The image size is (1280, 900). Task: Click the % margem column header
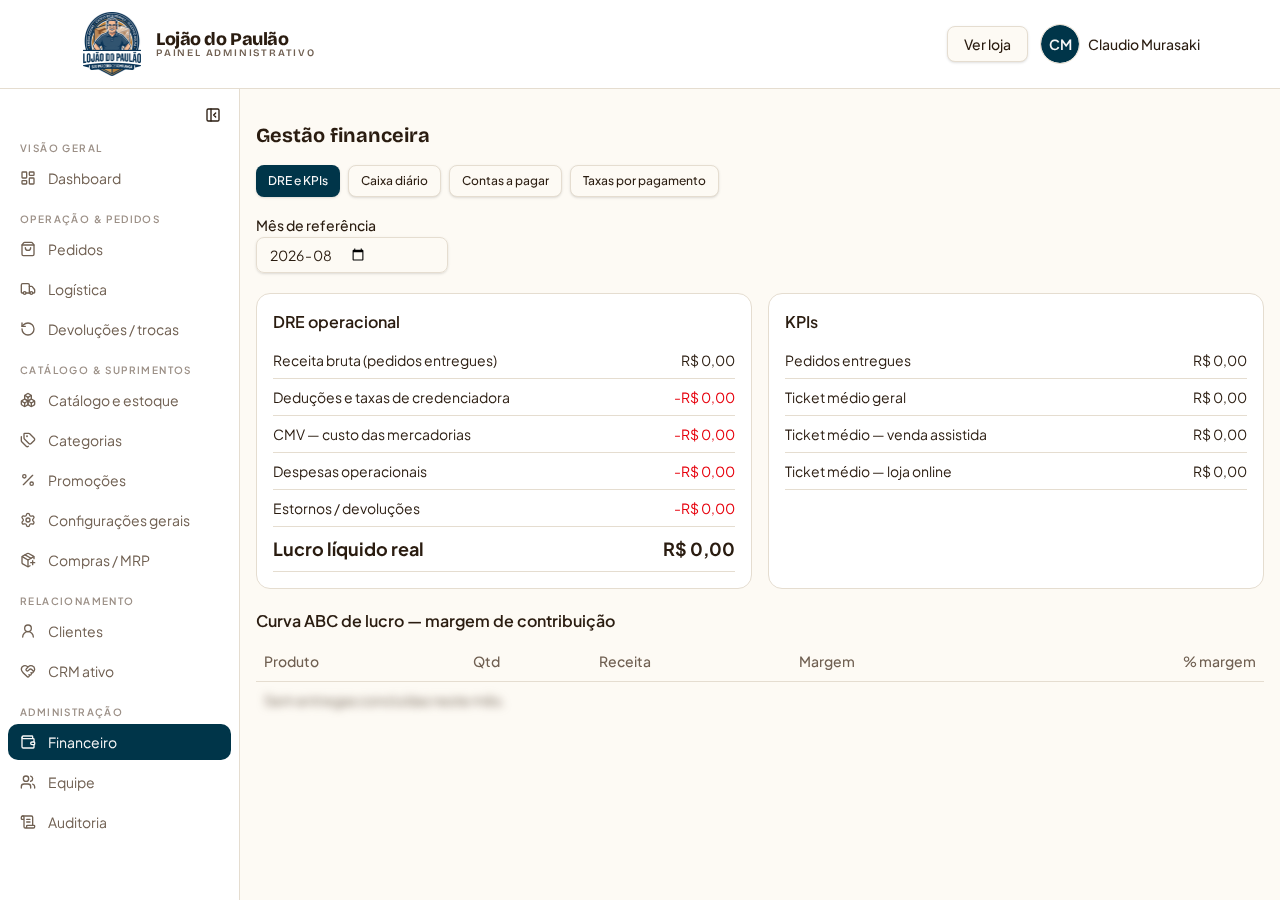[1219, 661]
